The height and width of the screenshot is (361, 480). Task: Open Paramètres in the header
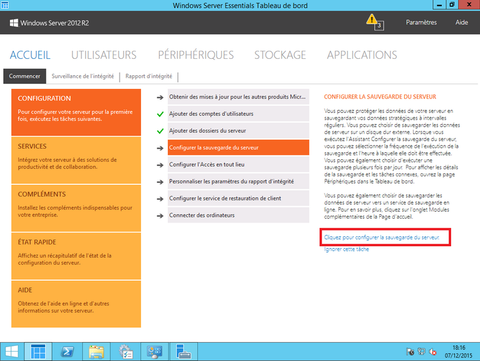tap(421, 22)
